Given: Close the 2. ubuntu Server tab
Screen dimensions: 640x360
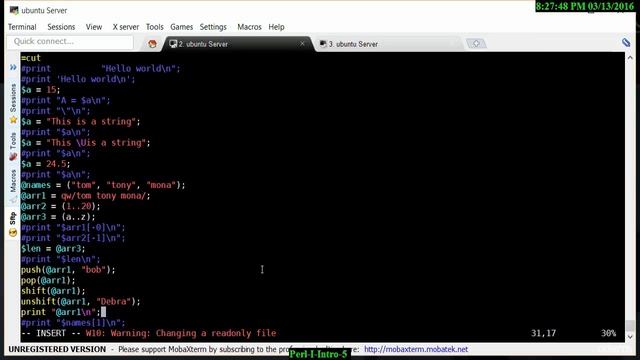Looking at the screenshot, I should 302,43.
